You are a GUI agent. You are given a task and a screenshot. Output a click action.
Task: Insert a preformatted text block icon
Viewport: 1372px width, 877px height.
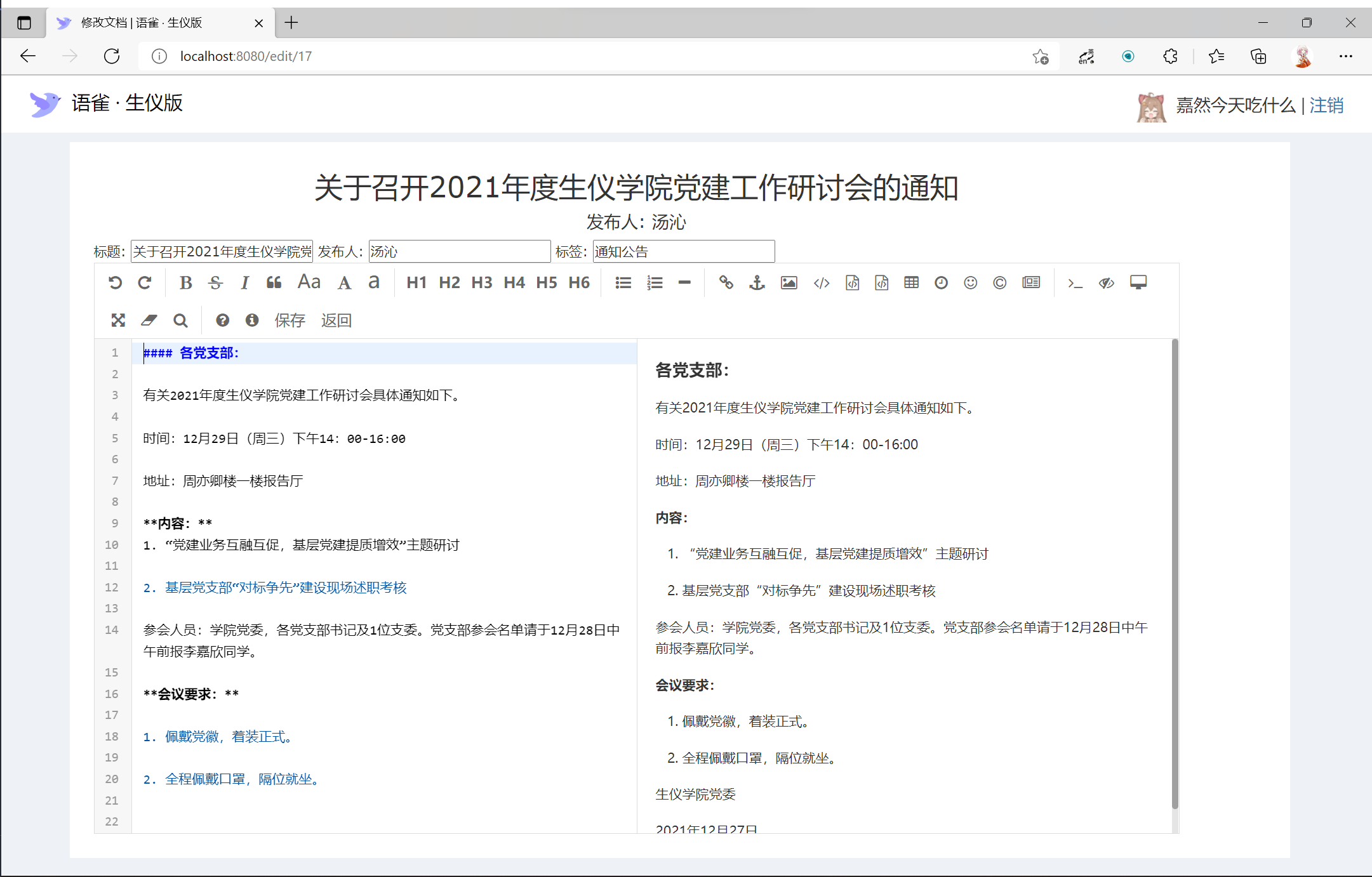tap(853, 283)
